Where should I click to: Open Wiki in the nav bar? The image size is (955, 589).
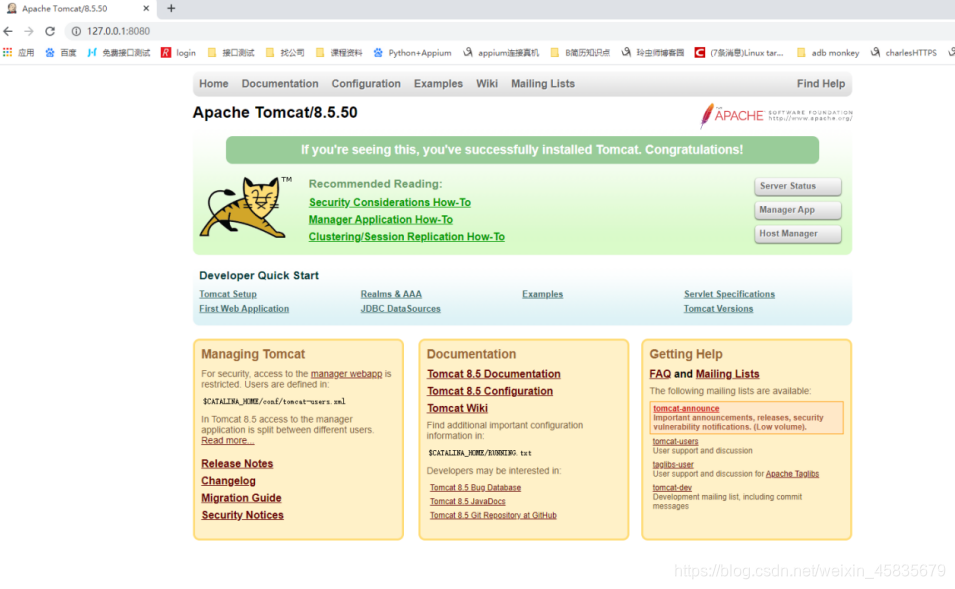pyautogui.click(x=487, y=83)
